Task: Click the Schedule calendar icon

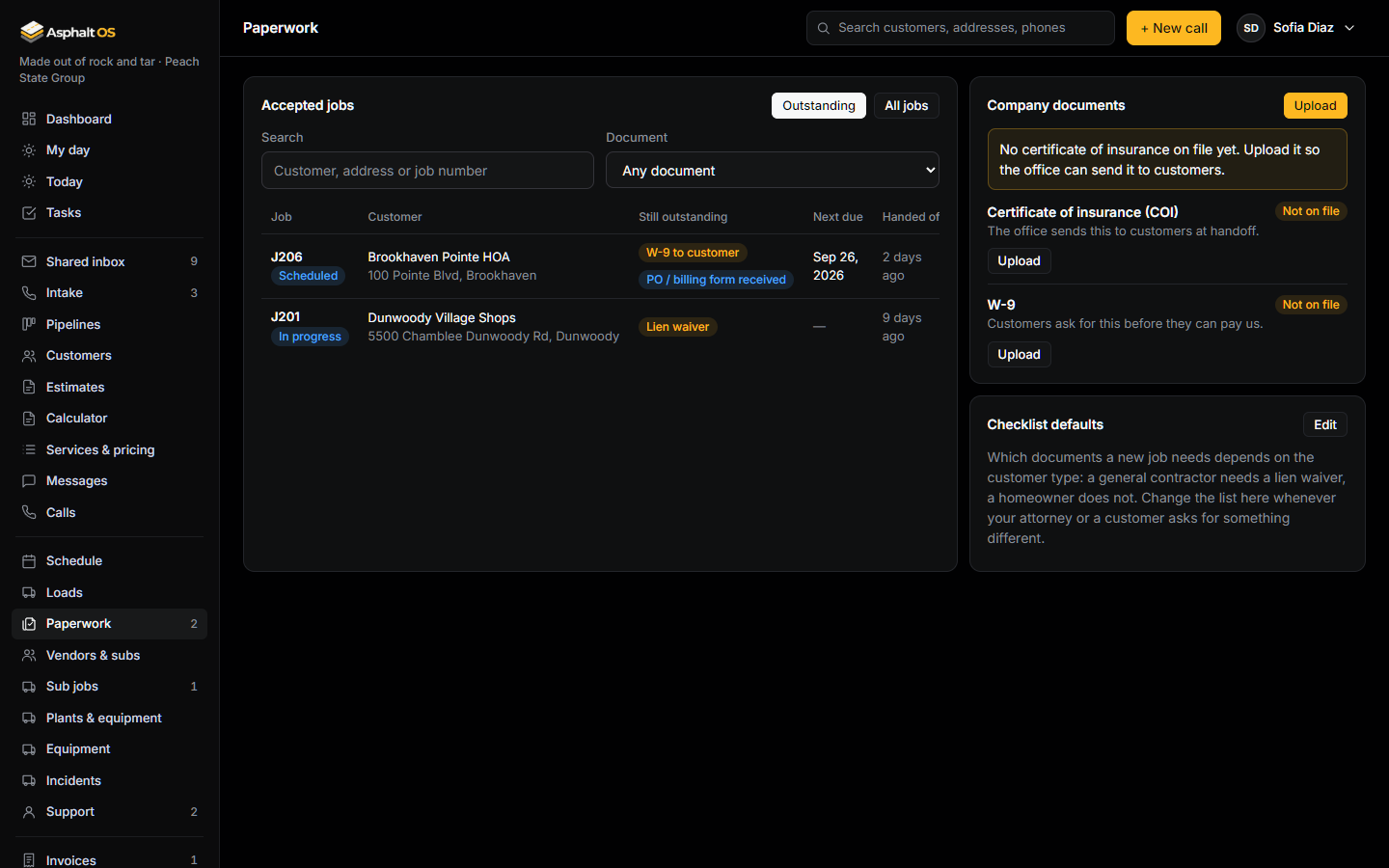Action: click(x=29, y=561)
